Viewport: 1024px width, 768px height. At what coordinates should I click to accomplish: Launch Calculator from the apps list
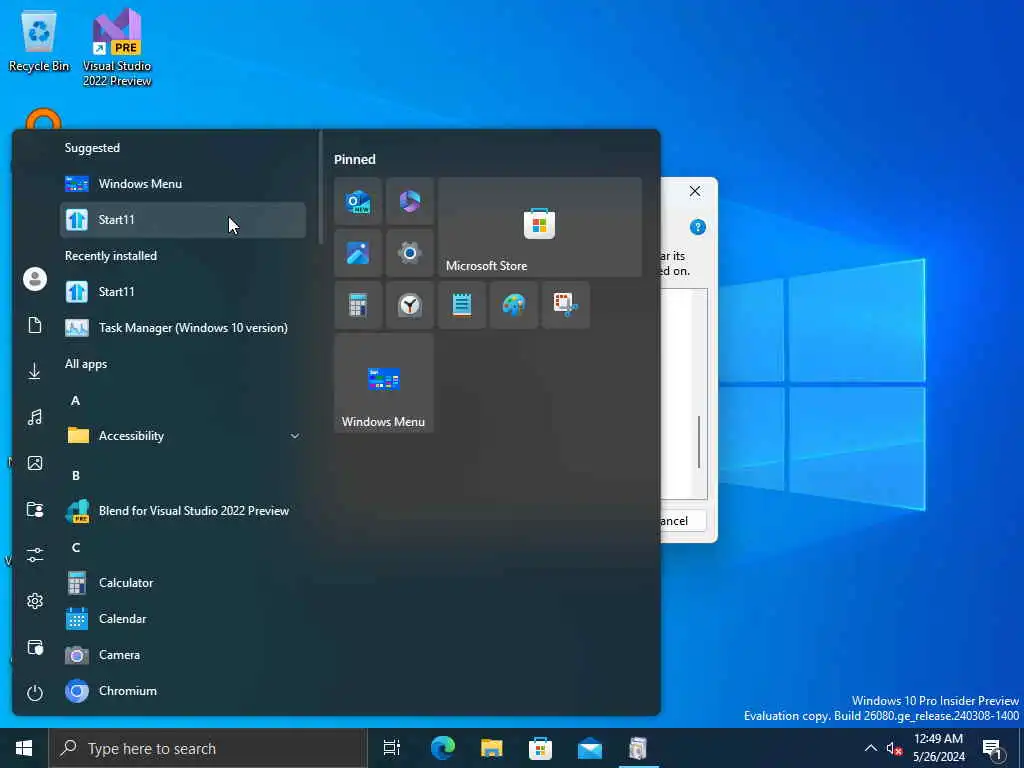coord(183,583)
